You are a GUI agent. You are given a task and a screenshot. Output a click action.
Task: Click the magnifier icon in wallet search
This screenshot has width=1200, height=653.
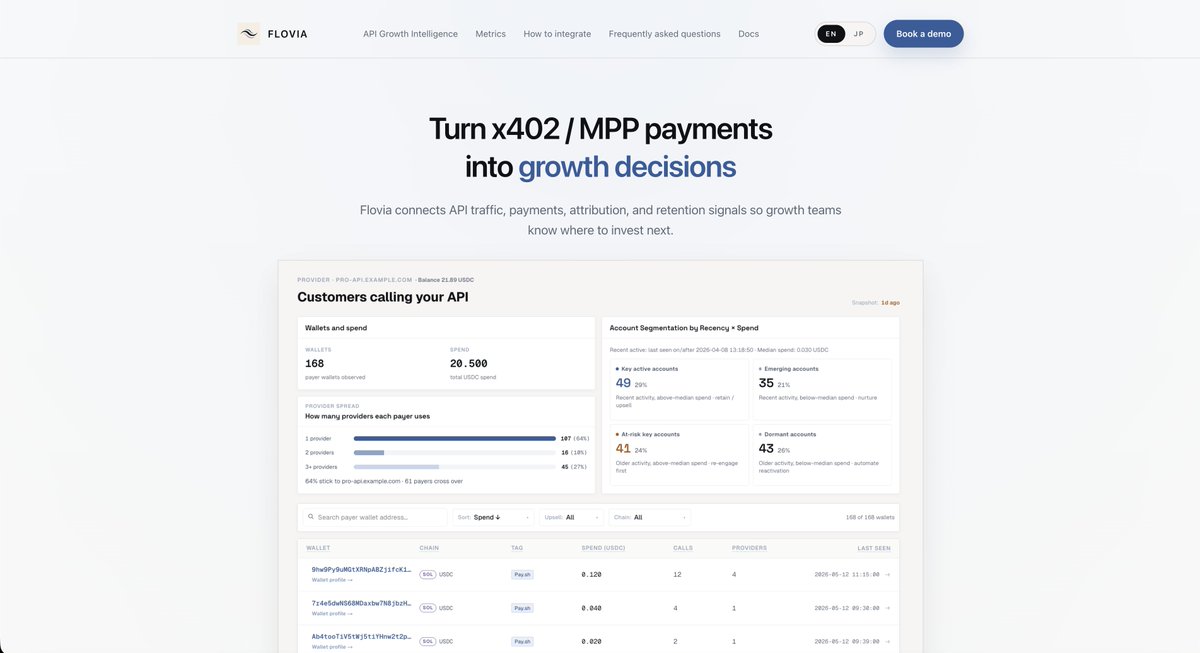(x=311, y=517)
